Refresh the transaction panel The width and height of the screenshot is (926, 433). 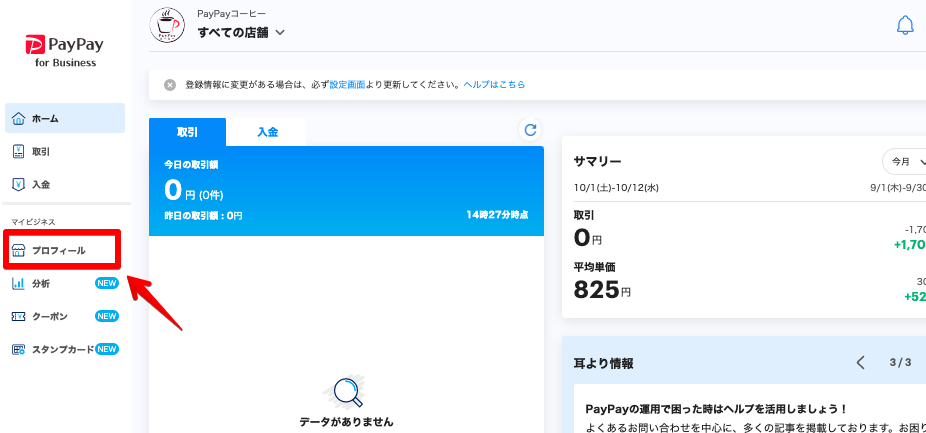530,130
